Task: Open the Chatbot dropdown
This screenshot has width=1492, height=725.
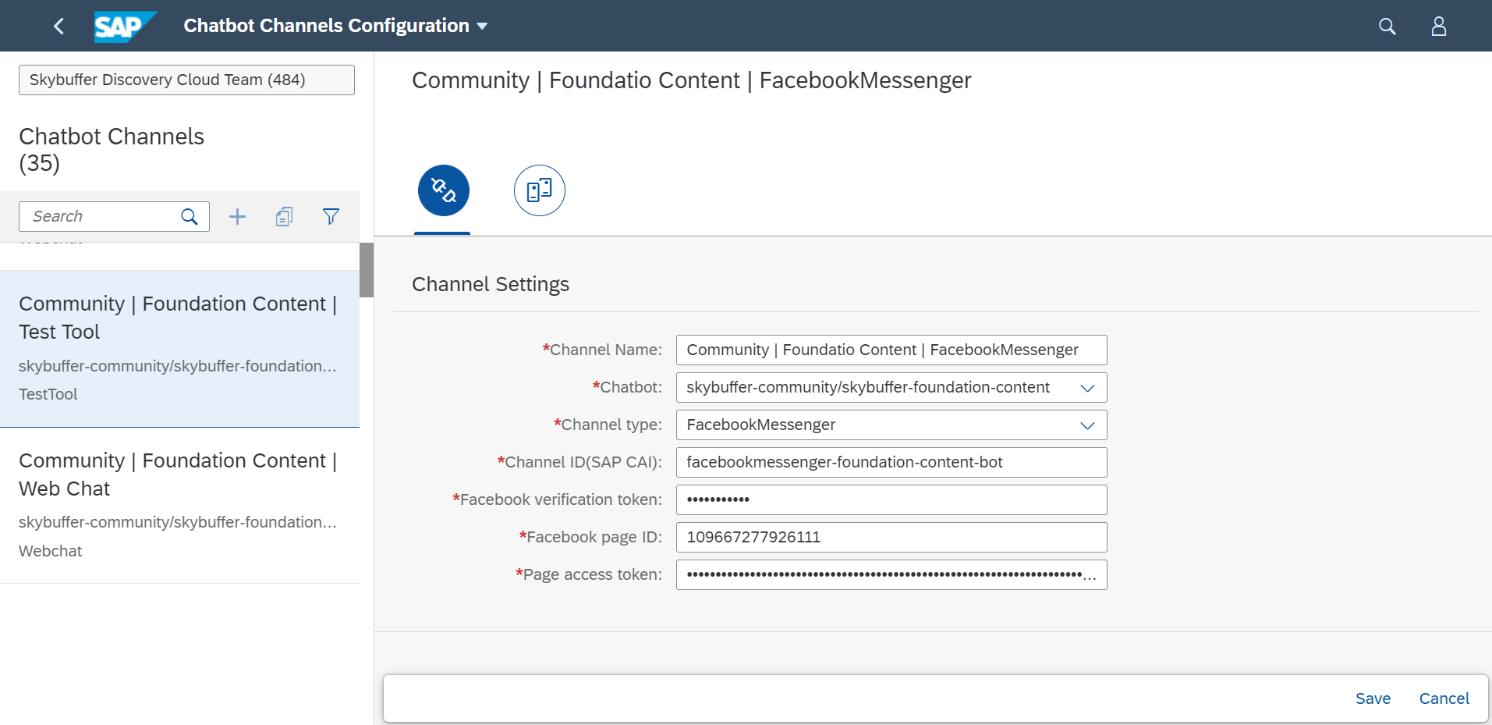Action: [1087, 387]
